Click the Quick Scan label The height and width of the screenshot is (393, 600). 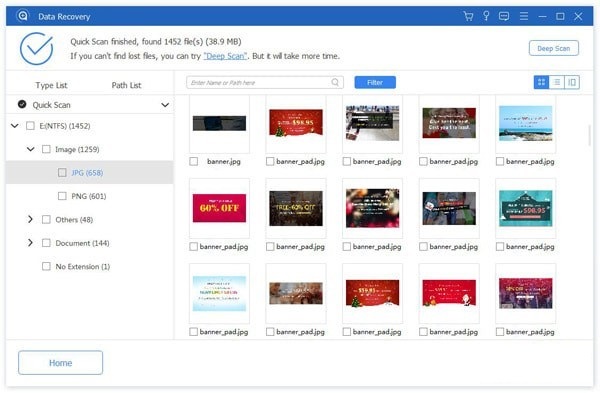tap(51, 105)
